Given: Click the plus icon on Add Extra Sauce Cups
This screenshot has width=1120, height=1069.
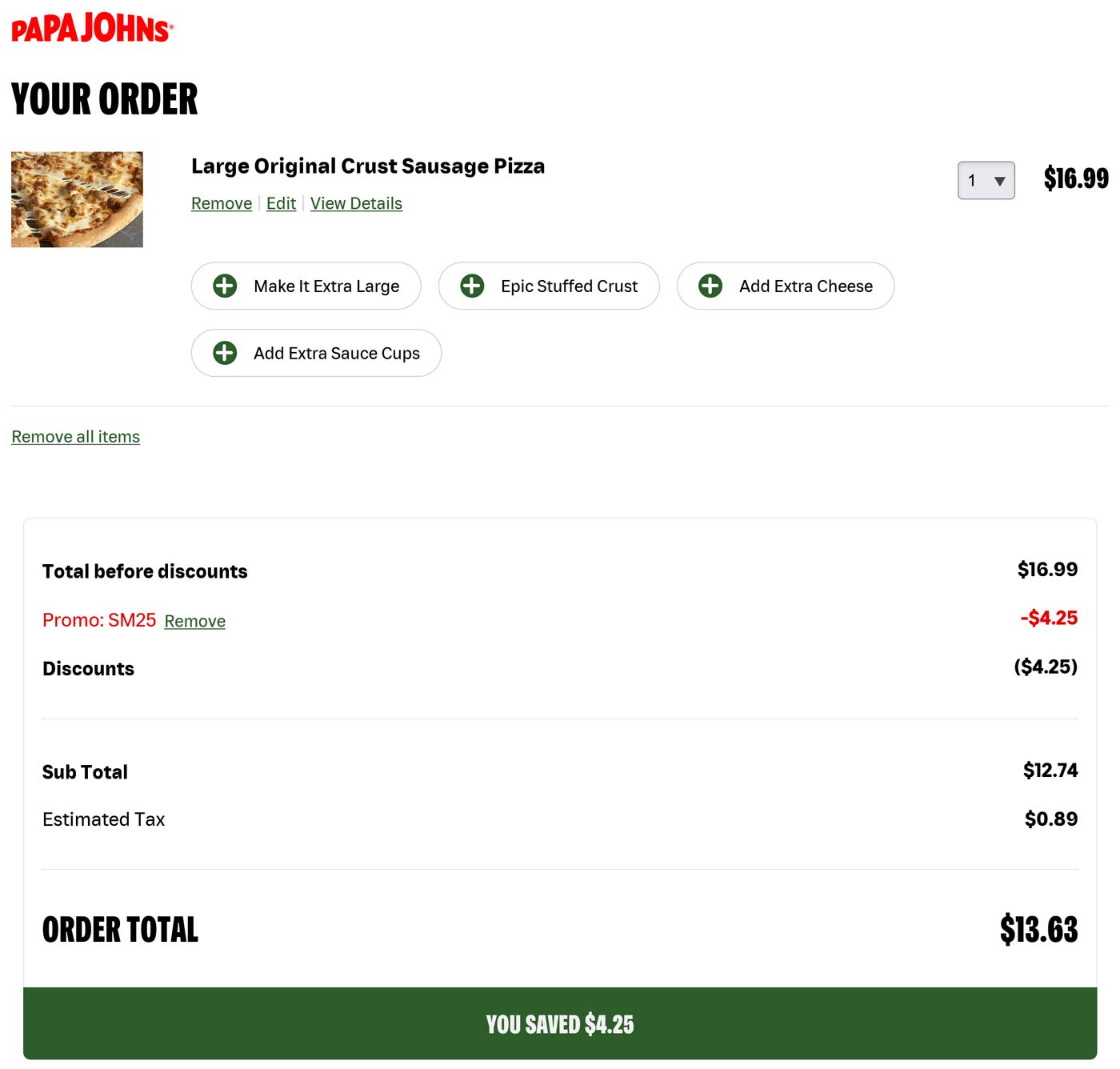Looking at the screenshot, I should pyautogui.click(x=225, y=353).
